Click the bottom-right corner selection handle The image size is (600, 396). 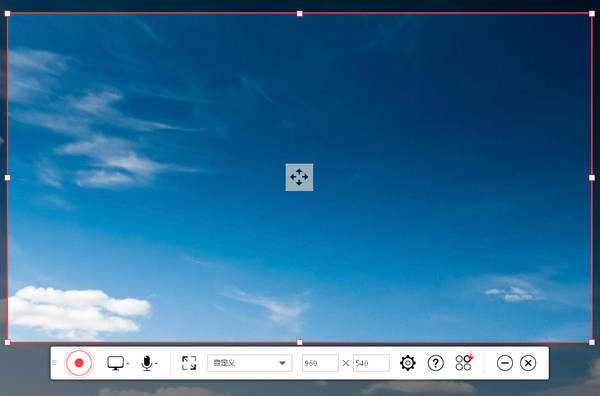coord(592,342)
